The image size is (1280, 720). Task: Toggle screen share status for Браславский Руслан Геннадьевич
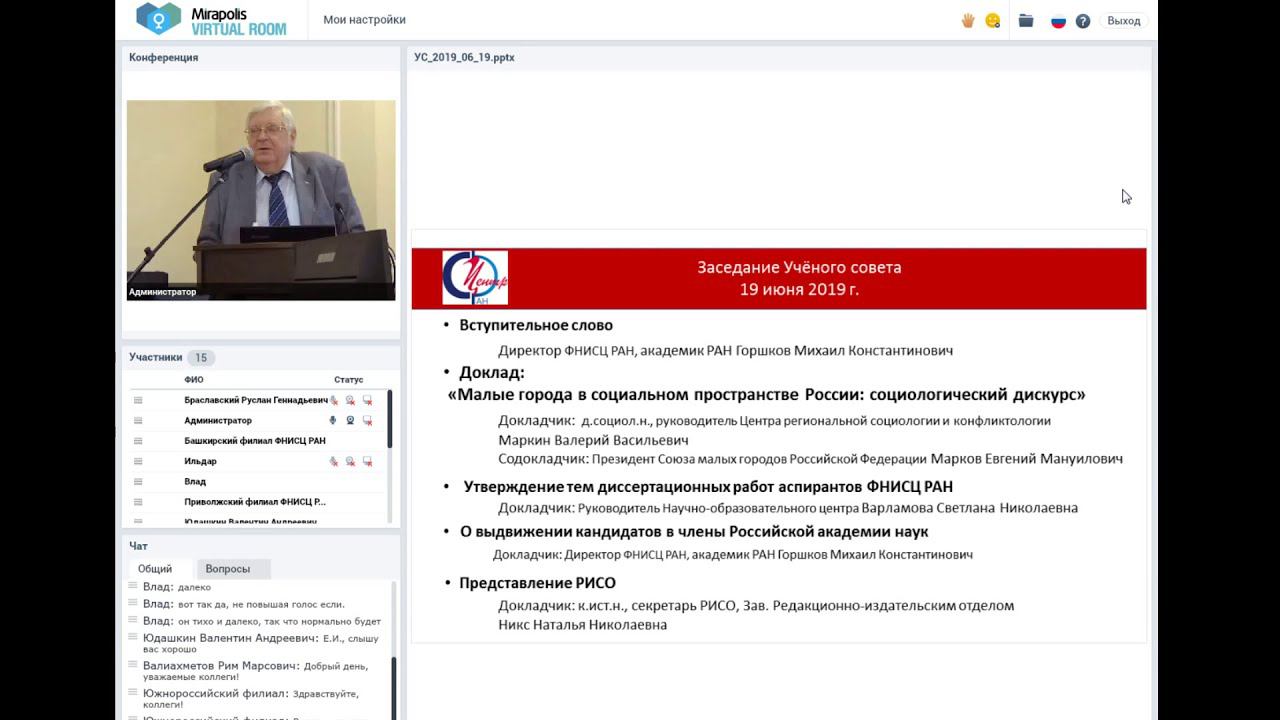[x=367, y=400]
